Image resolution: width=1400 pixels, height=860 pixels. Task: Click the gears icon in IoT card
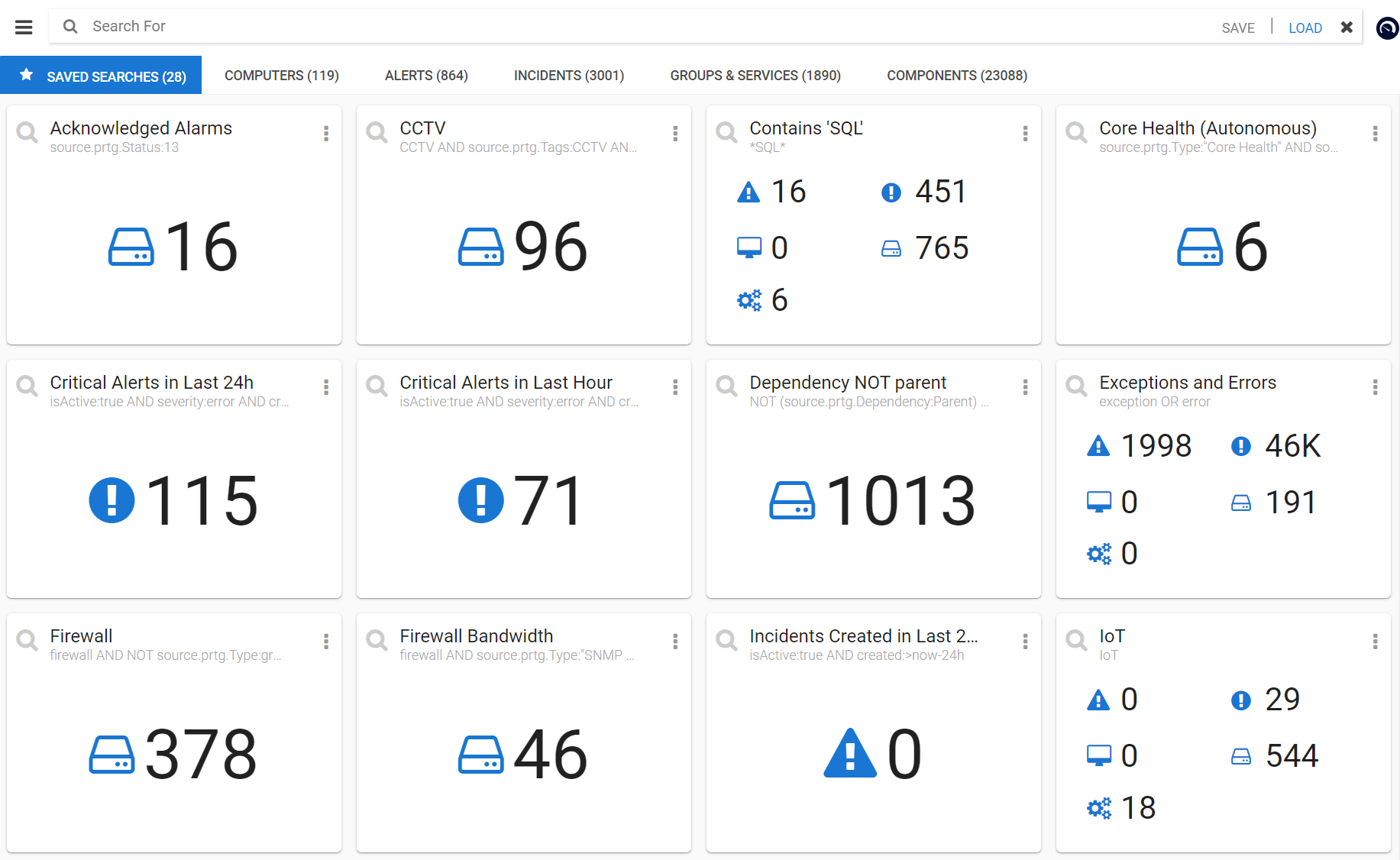pyautogui.click(x=1099, y=808)
